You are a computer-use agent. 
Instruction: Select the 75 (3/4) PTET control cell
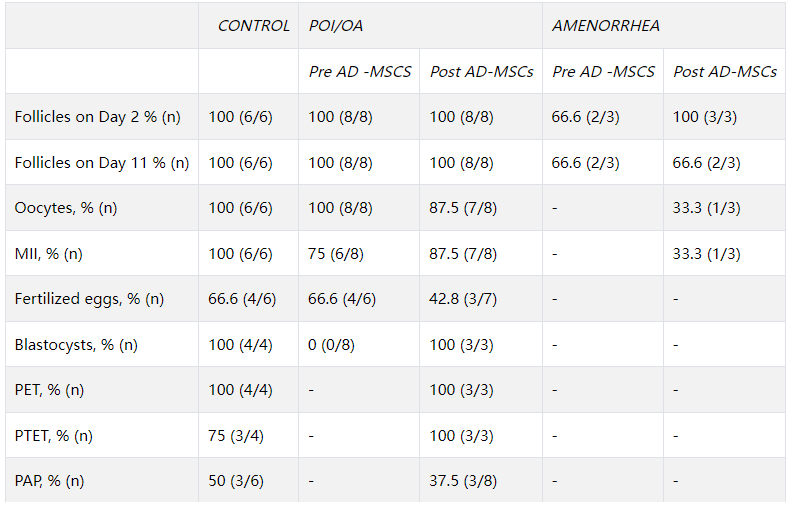236,436
